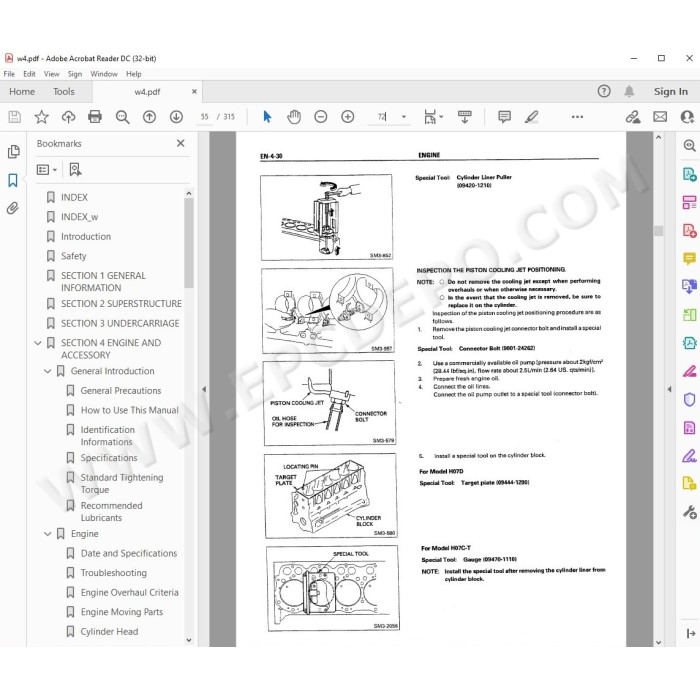The image size is (700, 700).
Task: Activate the Selection arrow tool
Action: click(267, 117)
